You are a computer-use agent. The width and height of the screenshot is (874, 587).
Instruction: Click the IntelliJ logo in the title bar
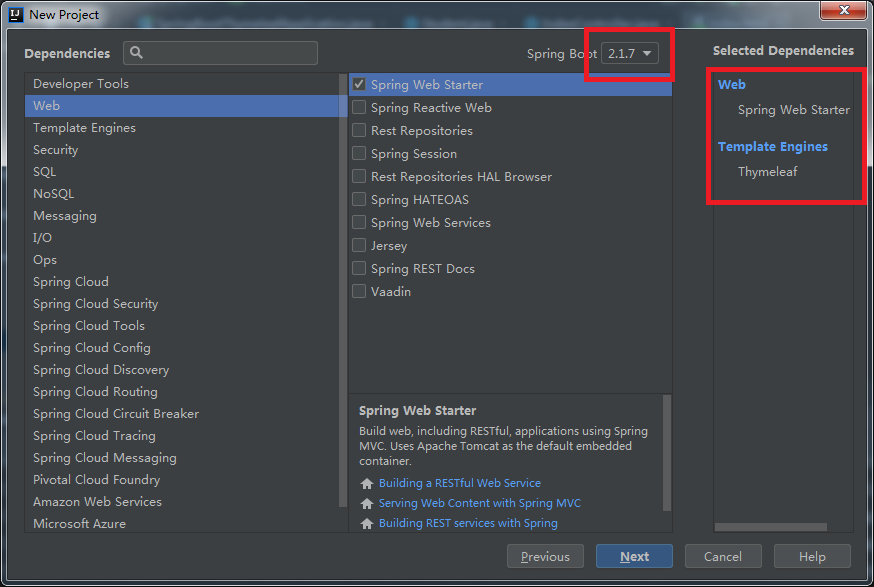point(16,14)
